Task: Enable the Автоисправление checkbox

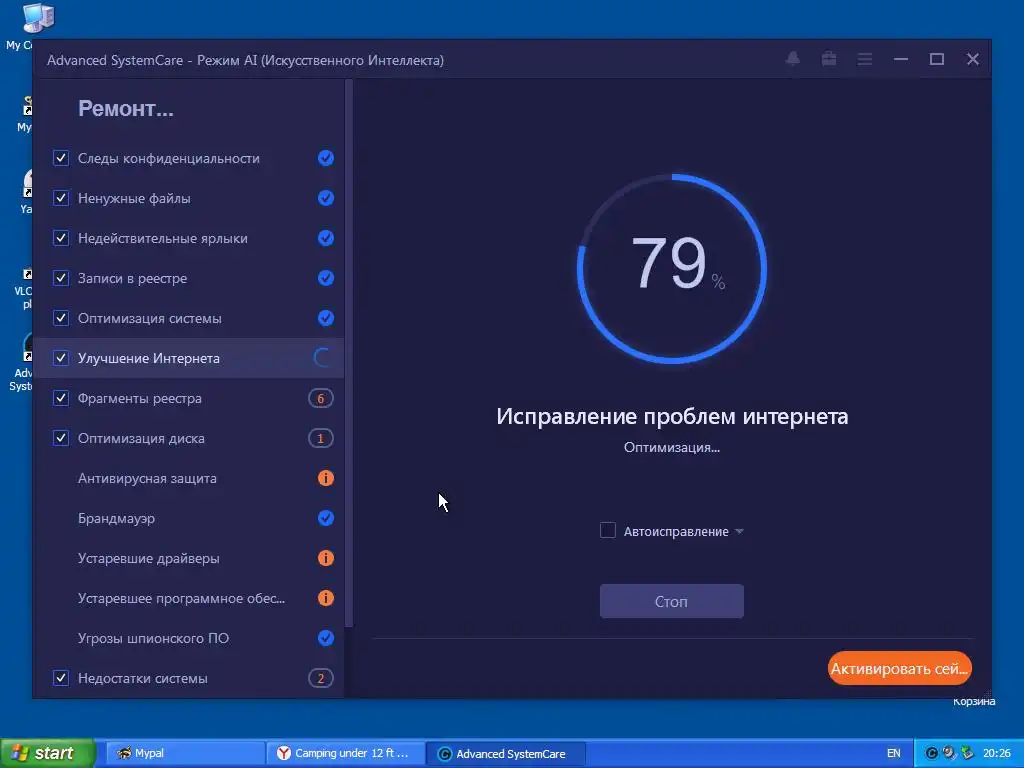Action: tap(608, 530)
